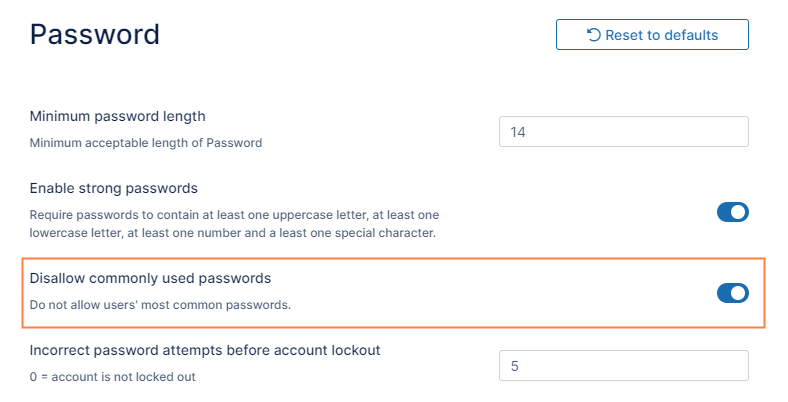This screenshot has width=788, height=402.
Task: Click the 'Minimum acceptable length of Password' description
Action: tap(146, 143)
